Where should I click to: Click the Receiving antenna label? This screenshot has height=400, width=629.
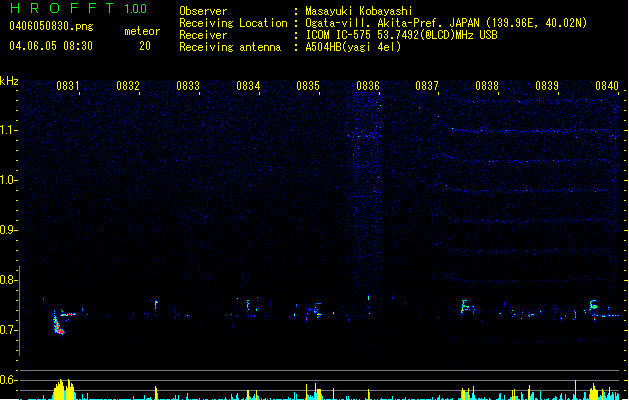(230, 47)
